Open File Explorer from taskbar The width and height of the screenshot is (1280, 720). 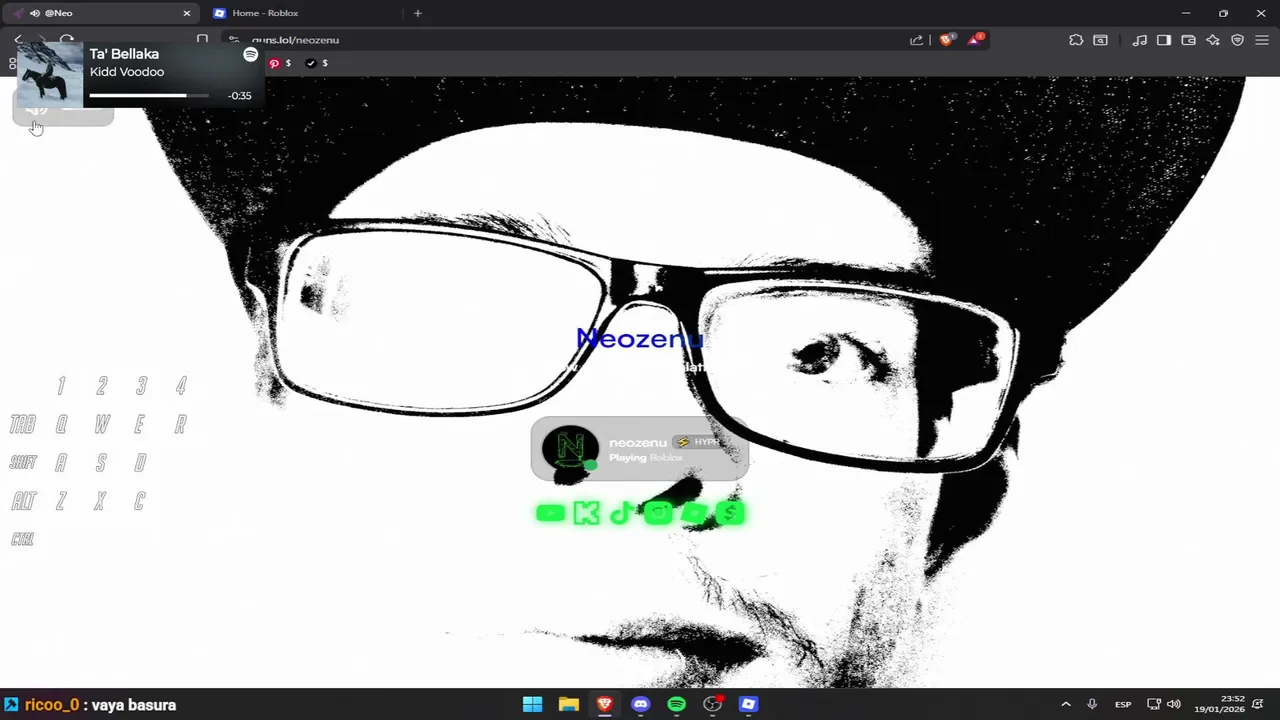pos(569,704)
